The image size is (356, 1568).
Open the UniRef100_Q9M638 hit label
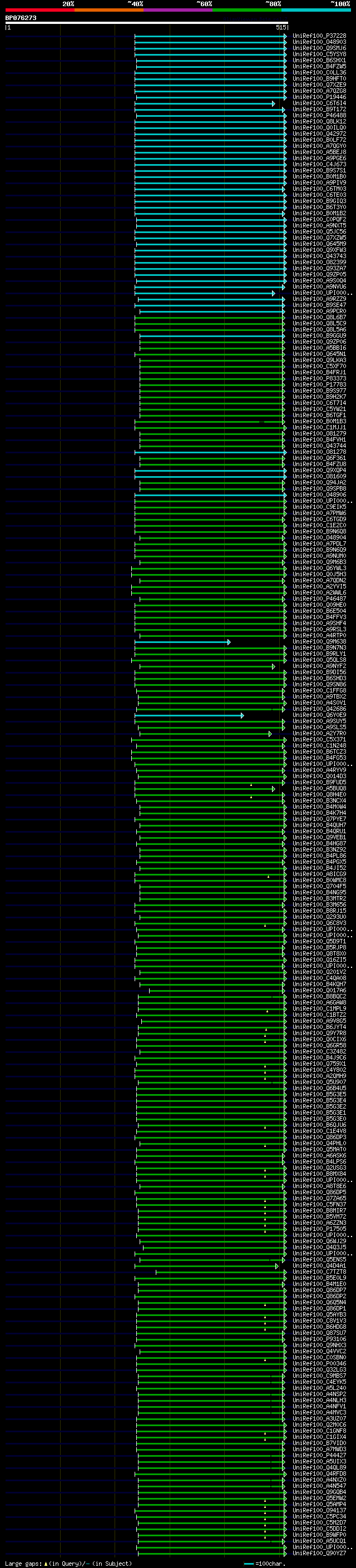[319, 641]
